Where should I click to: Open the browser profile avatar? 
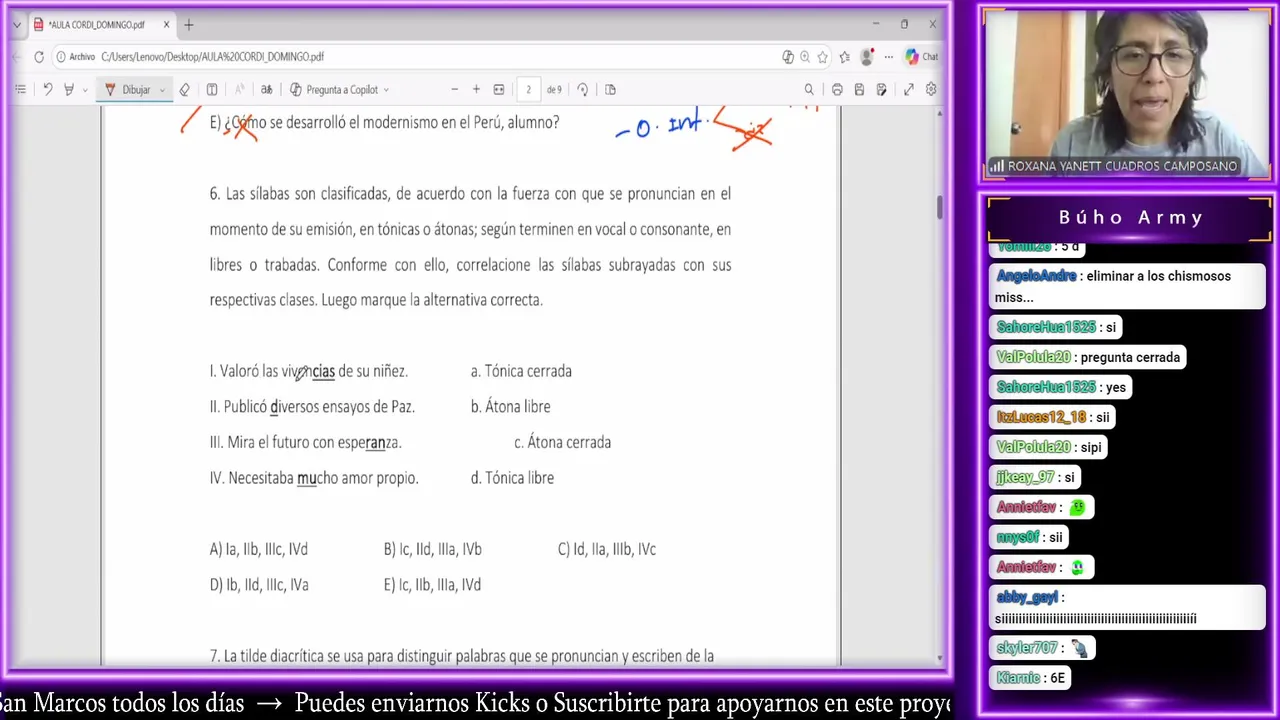click(868, 57)
